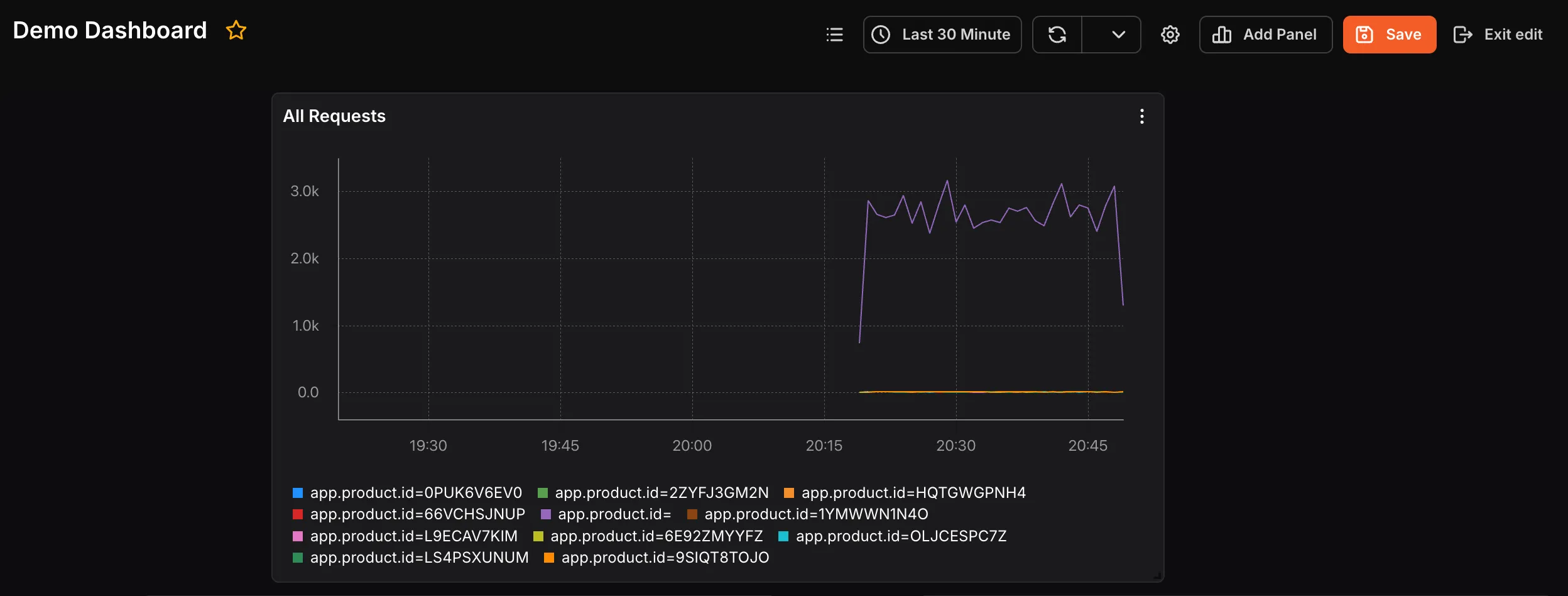The width and height of the screenshot is (1568, 596).
Task: Toggle the 2ZYFJ3GM2N series green swatch
Action: (543, 493)
